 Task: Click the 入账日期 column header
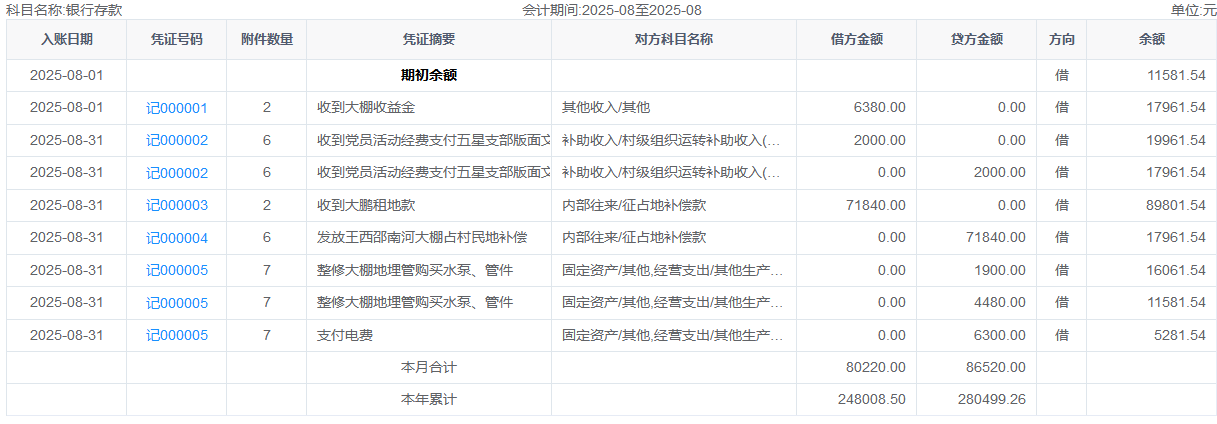tap(67, 40)
